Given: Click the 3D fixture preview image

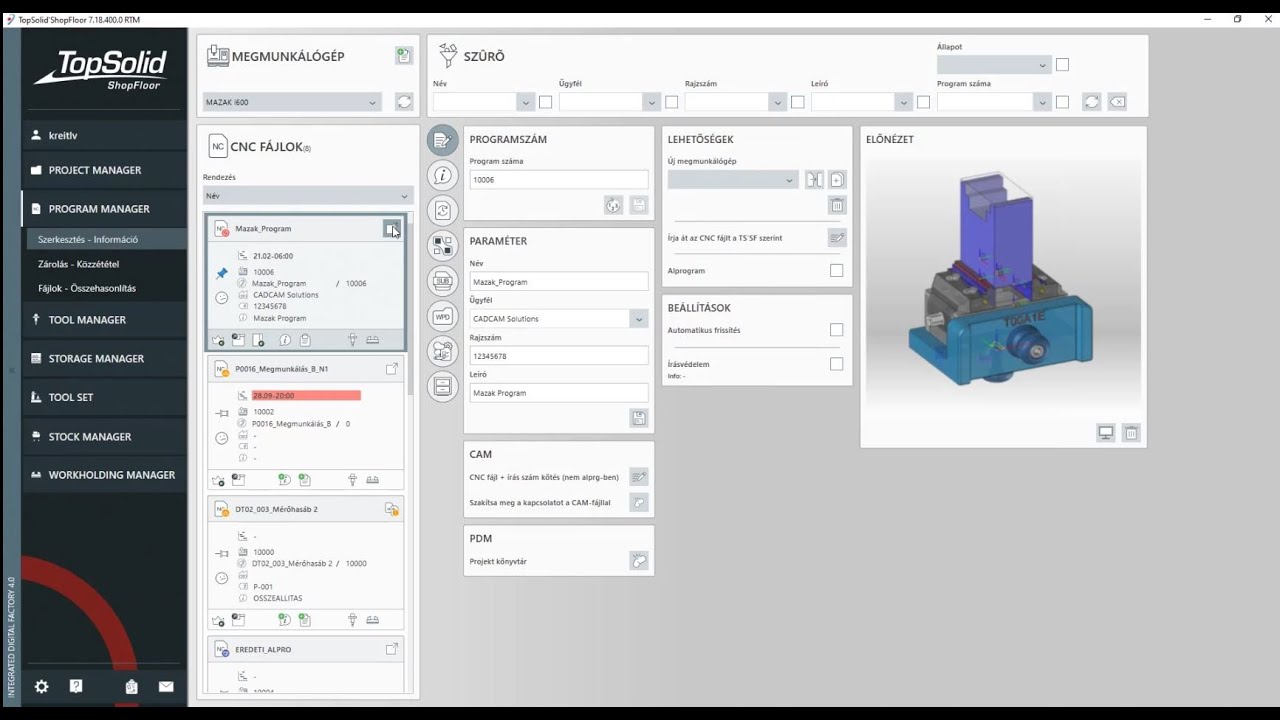Looking at the screenshot, I should coord(1003,284).
